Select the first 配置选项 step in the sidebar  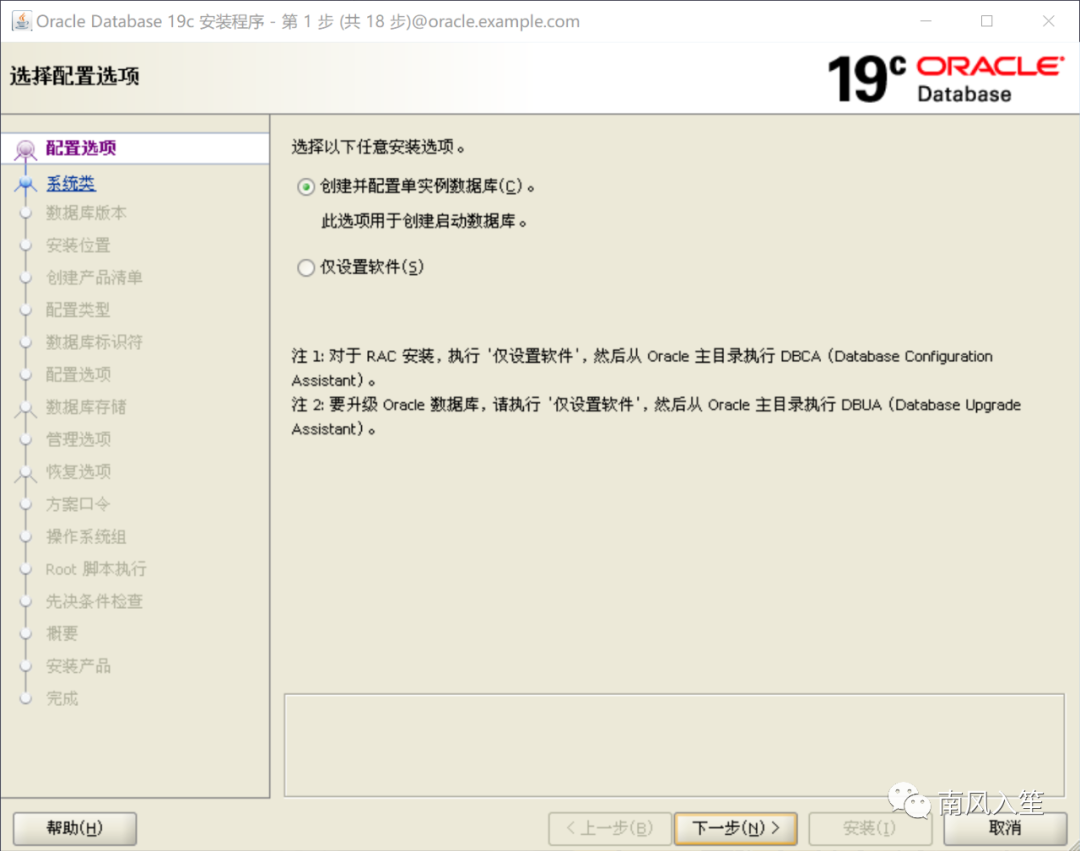pyautogui.click(x=81, y=148)
